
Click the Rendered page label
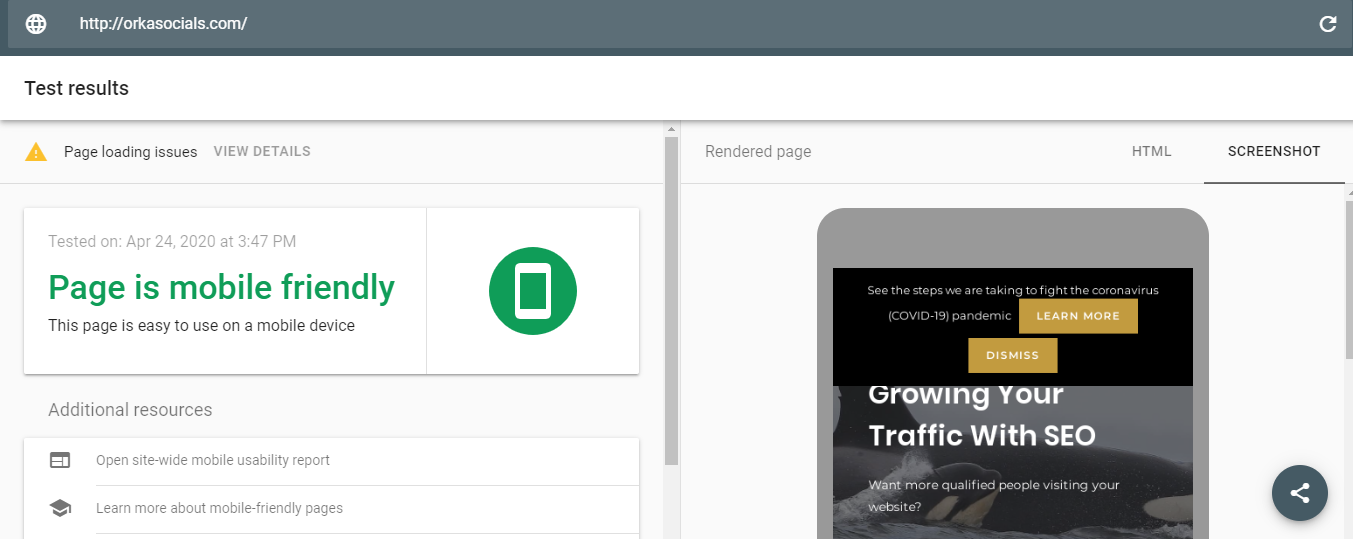(x=758, y=152)
